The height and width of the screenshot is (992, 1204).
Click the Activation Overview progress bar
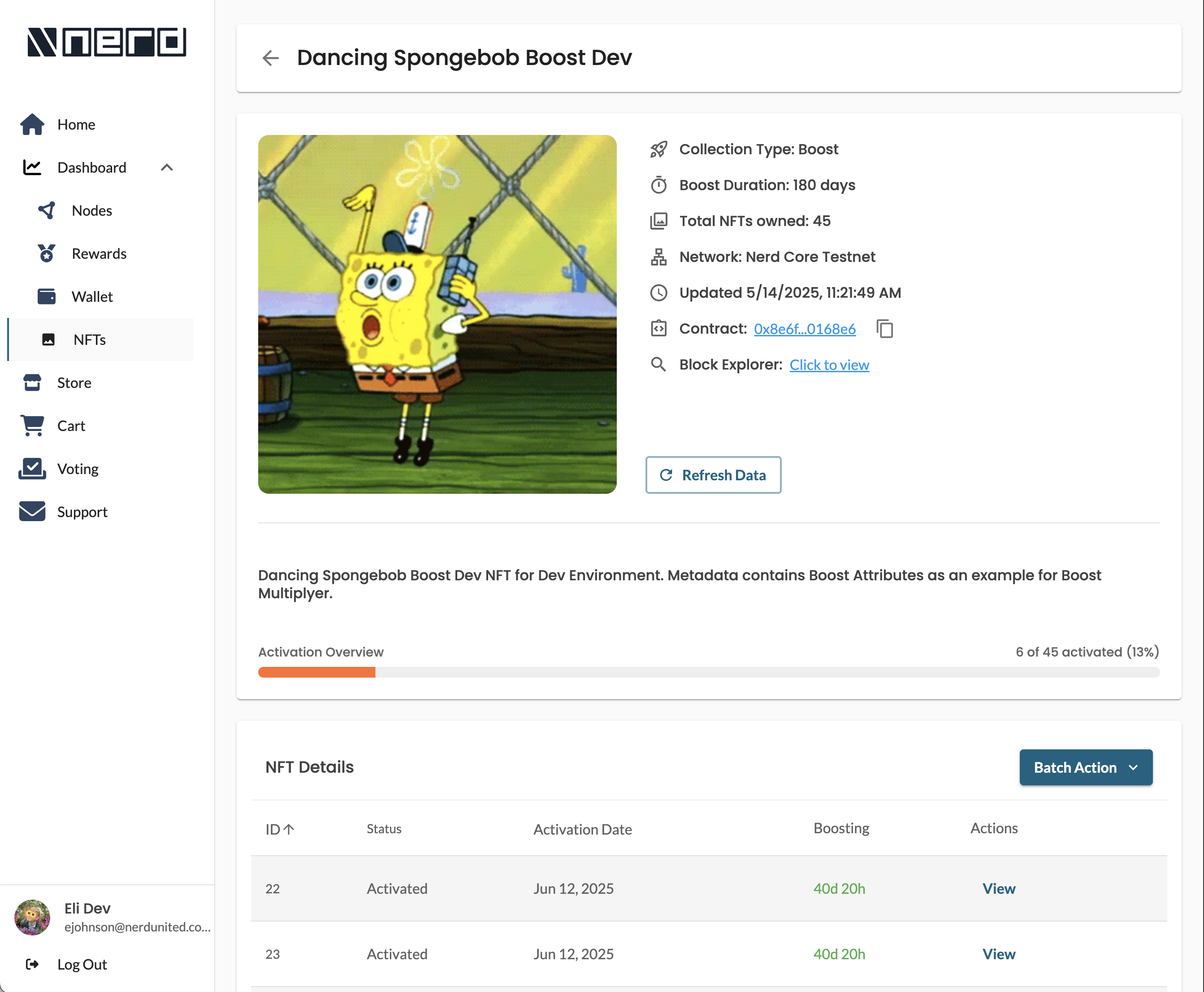(708, 672)
